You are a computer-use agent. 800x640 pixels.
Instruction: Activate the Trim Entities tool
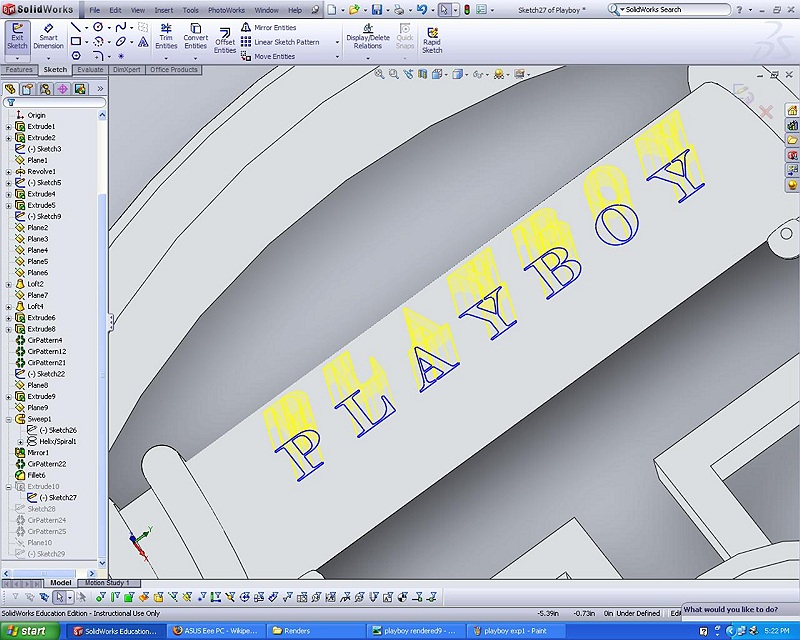(x=166, y=37)
